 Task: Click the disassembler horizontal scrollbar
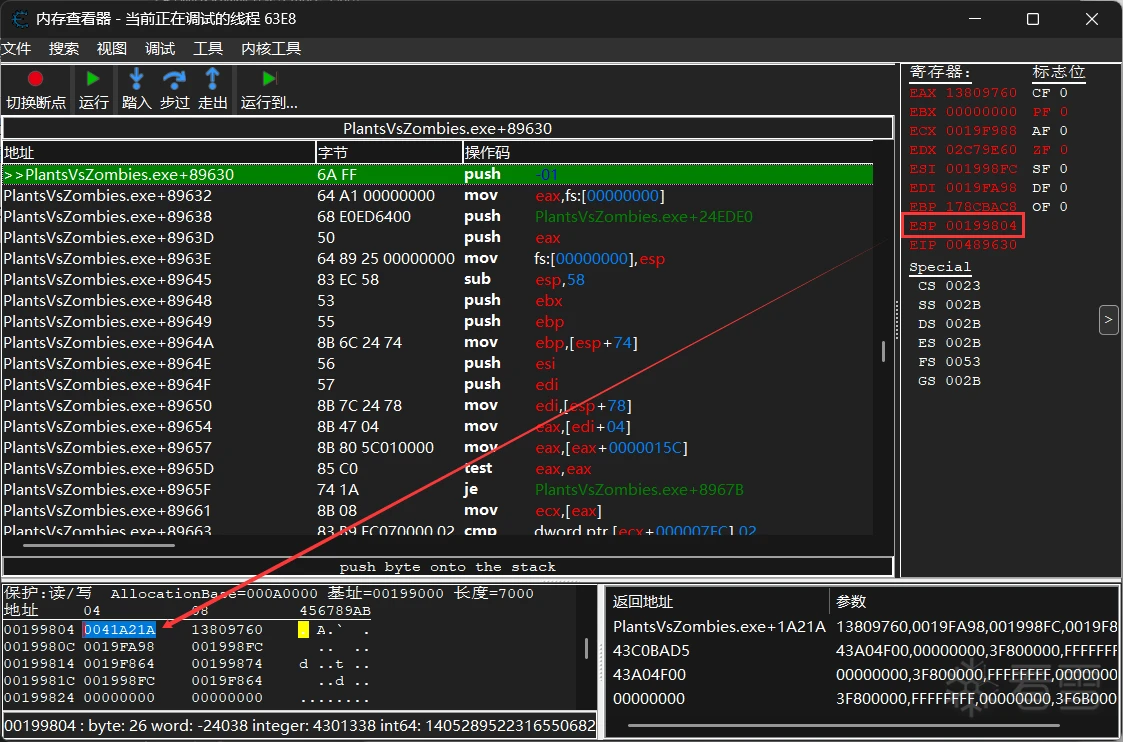click(99, 546)
